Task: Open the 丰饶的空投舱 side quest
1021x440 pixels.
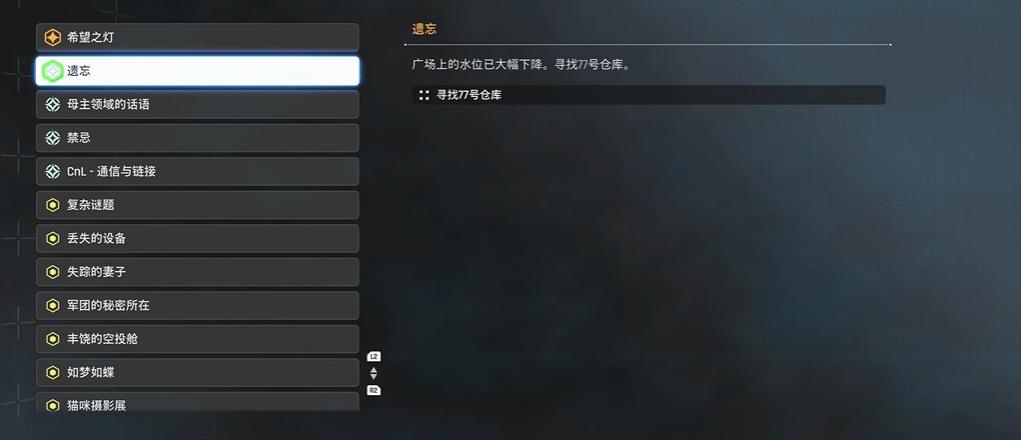Action: point(197,339)
